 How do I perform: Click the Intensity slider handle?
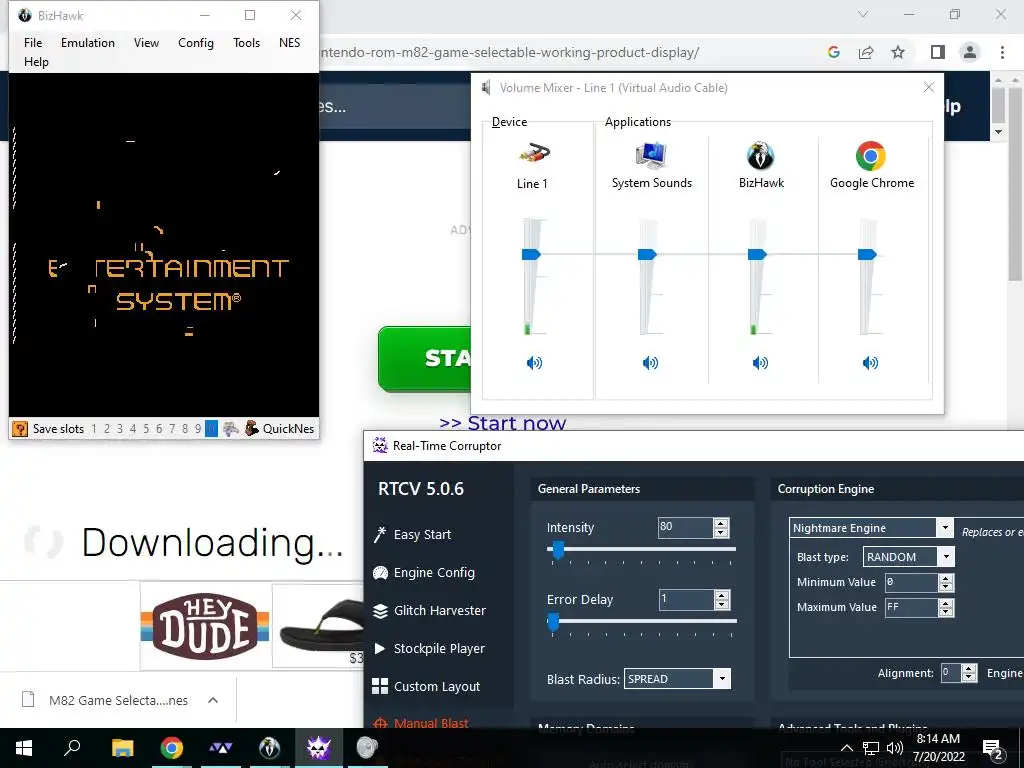point(558,550)
